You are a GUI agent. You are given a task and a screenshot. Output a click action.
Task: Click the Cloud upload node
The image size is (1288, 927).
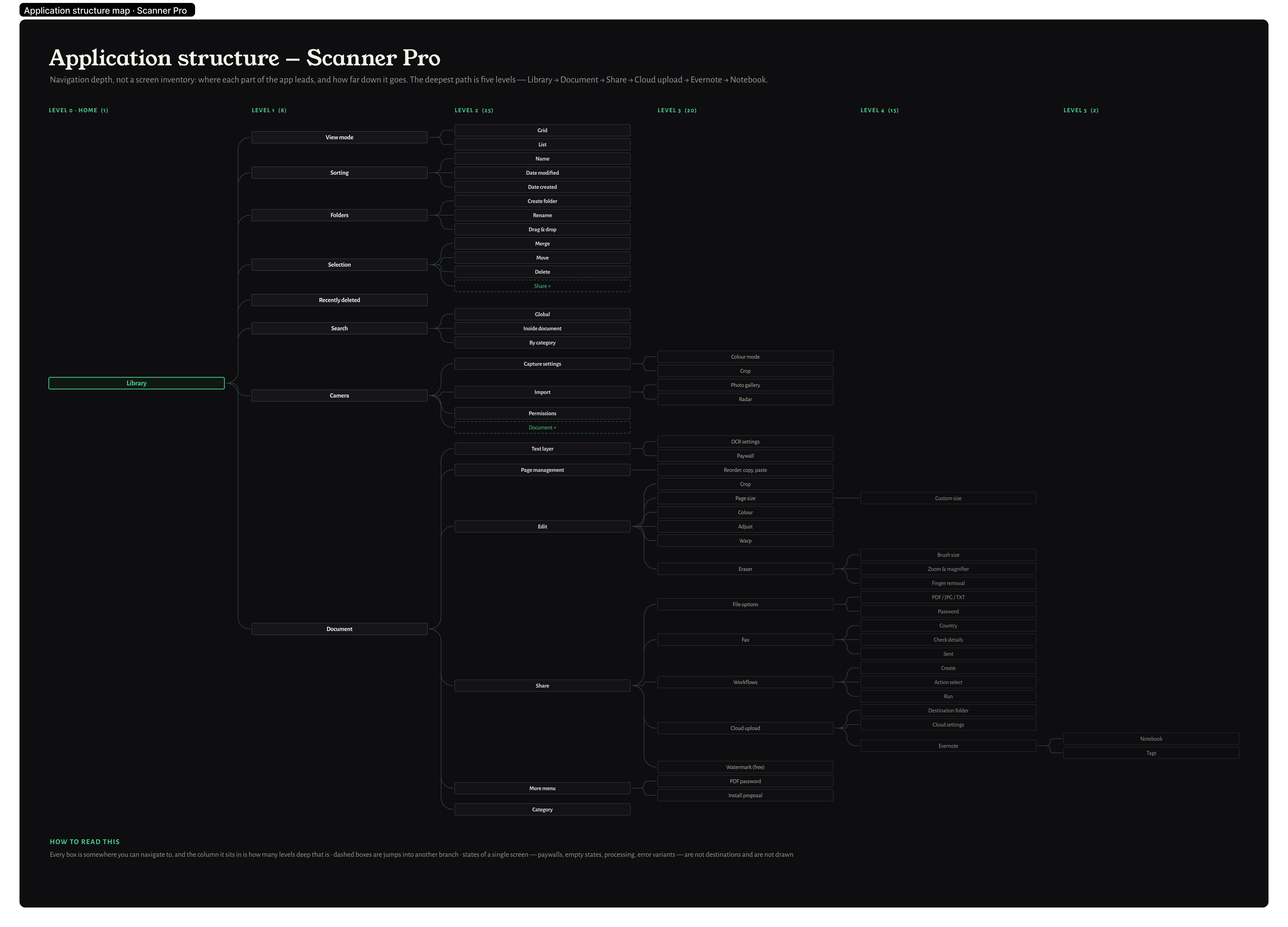(x=745, y=728)
